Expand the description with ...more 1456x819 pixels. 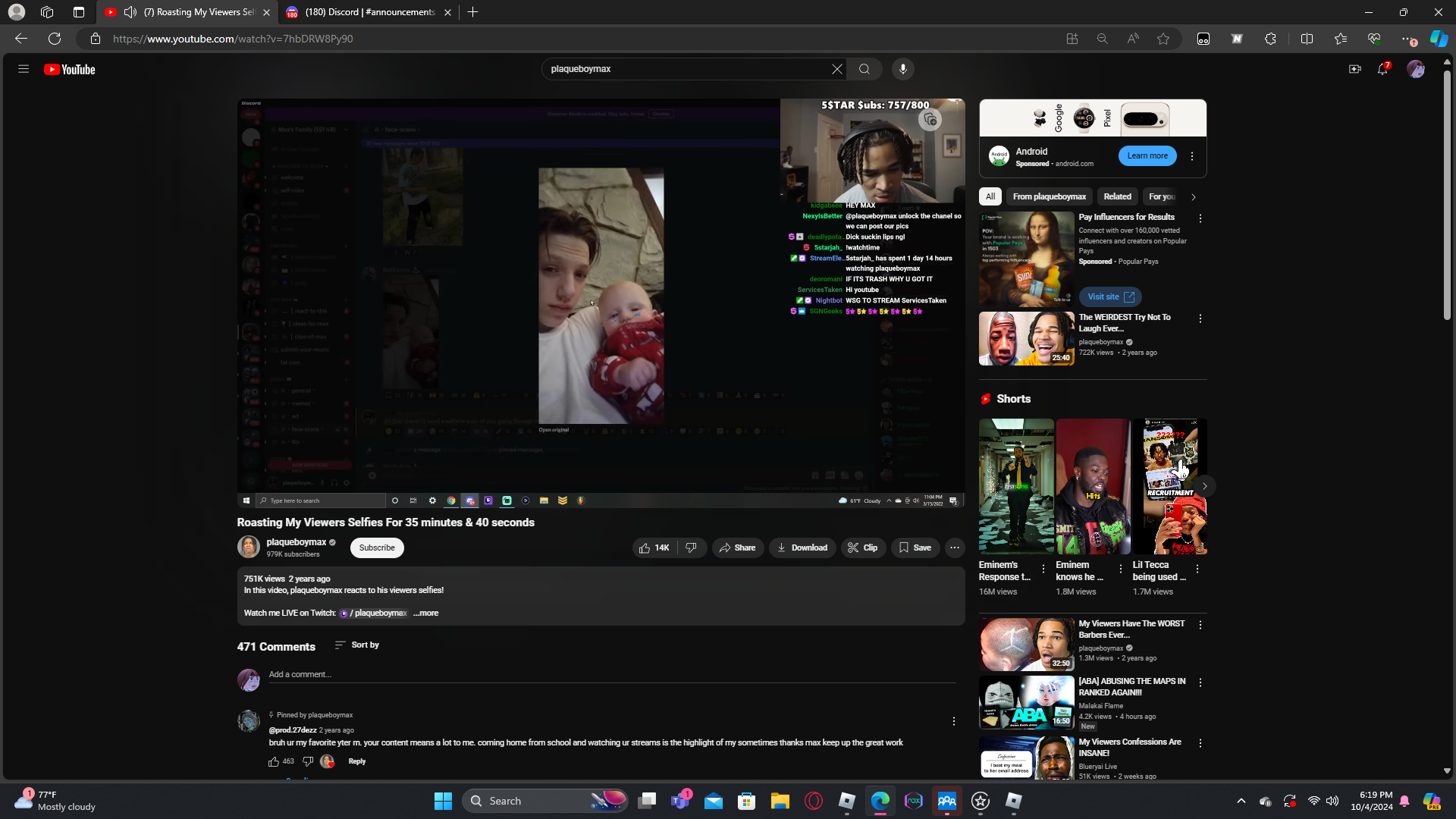click(x=425, y=613)
